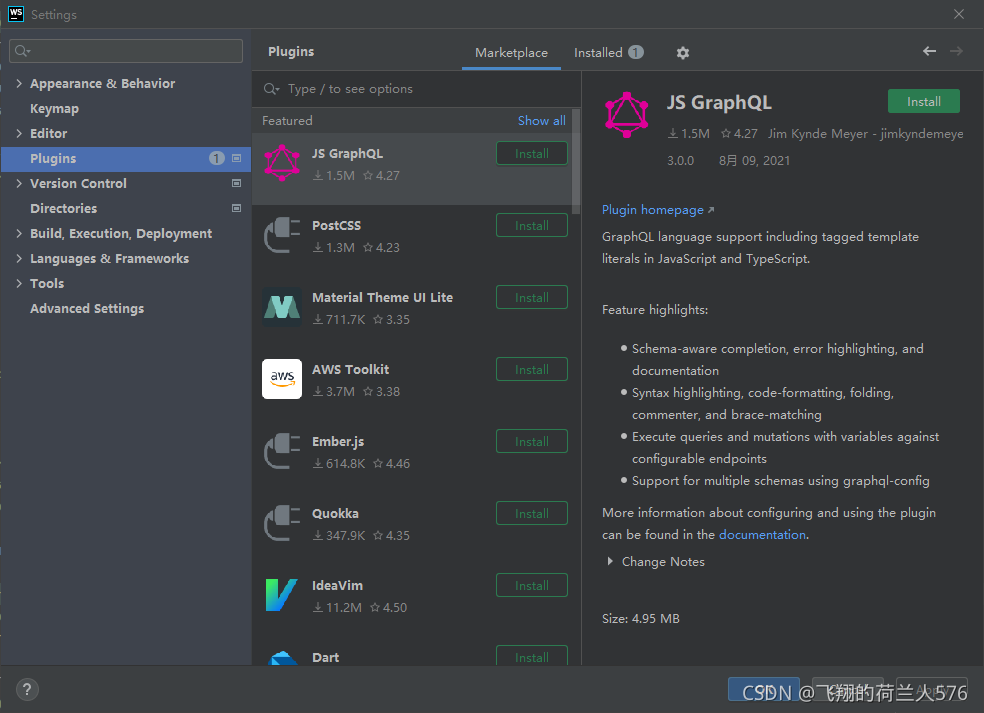Open the plugins gear settings menu

[x=683, y=53]
